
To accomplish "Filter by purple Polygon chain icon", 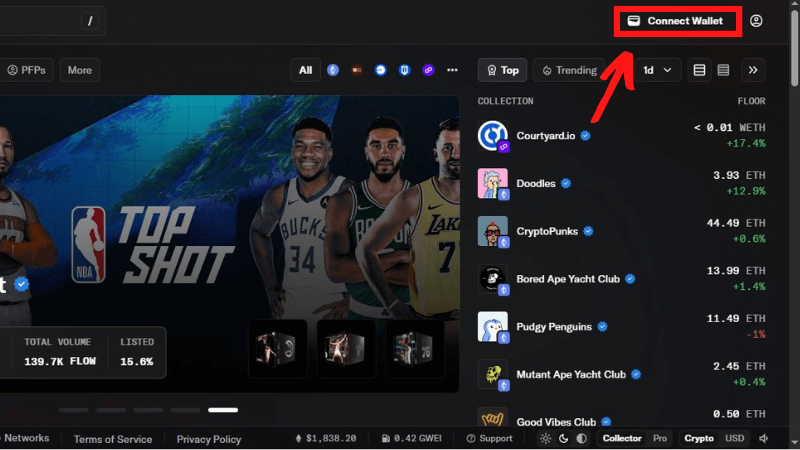I will pyautogui.click(x=429, y=70).
